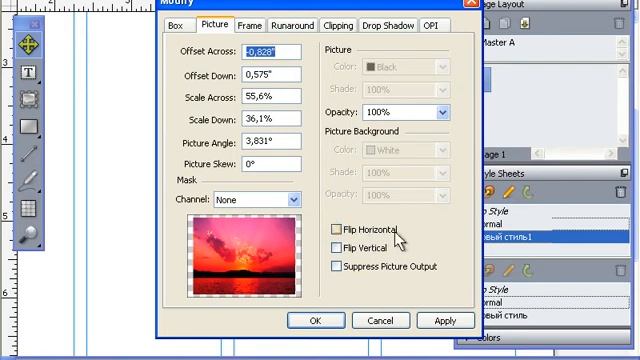This screenshot has height=360, width=640.
Task: Open the picture Opacity dropdown
Action: pos(442,112)
